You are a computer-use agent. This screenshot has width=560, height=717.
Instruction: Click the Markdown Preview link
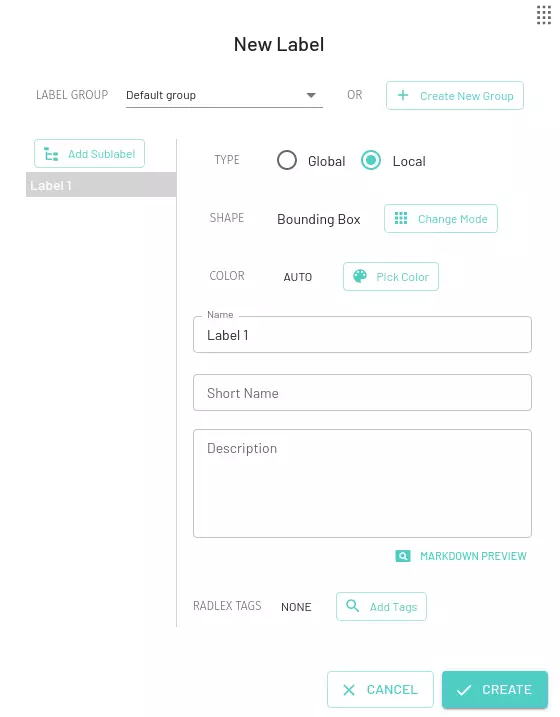click(473, 556)
